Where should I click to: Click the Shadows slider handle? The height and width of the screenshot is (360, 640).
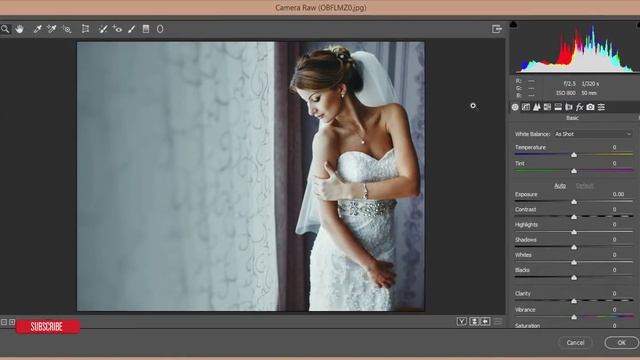[x=574, y=247]
